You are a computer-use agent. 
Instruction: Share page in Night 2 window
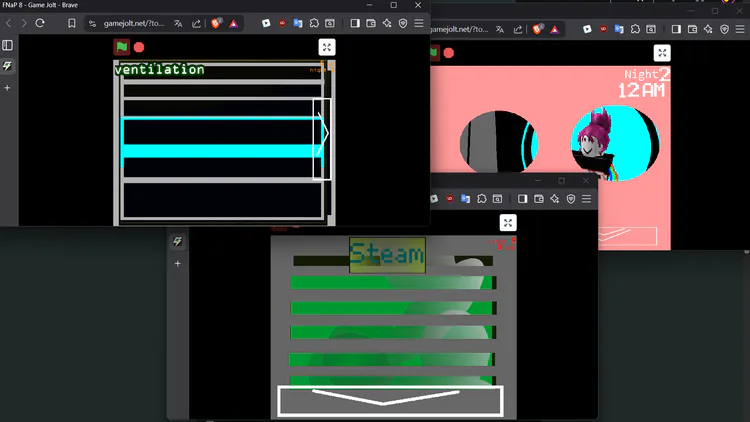pos(518,30)
